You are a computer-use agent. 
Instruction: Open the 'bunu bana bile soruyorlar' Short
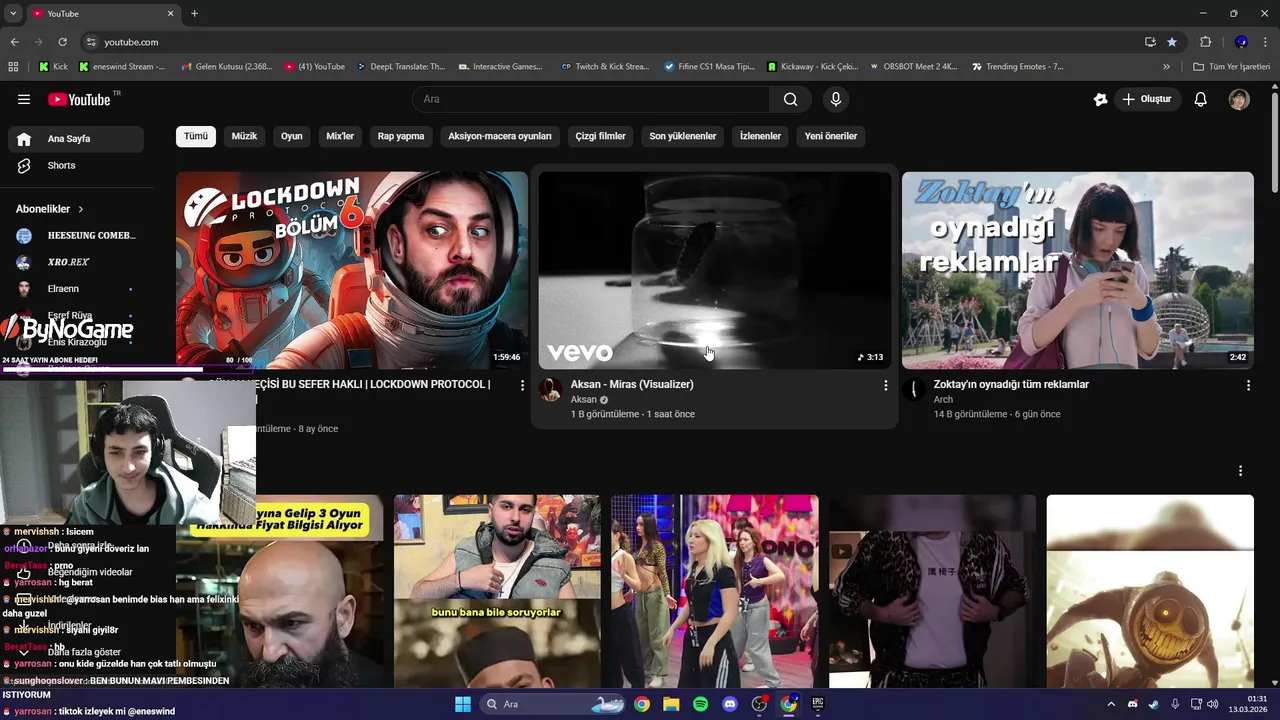(x=497, y=591)
